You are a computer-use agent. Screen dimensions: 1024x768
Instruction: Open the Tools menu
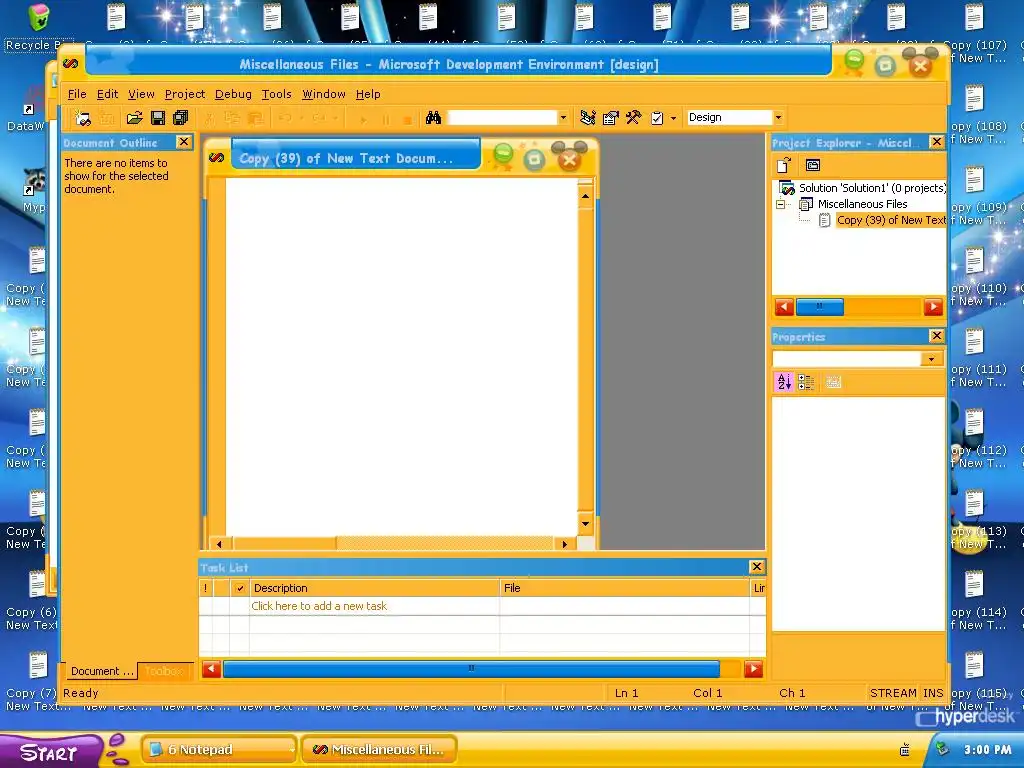276,94
